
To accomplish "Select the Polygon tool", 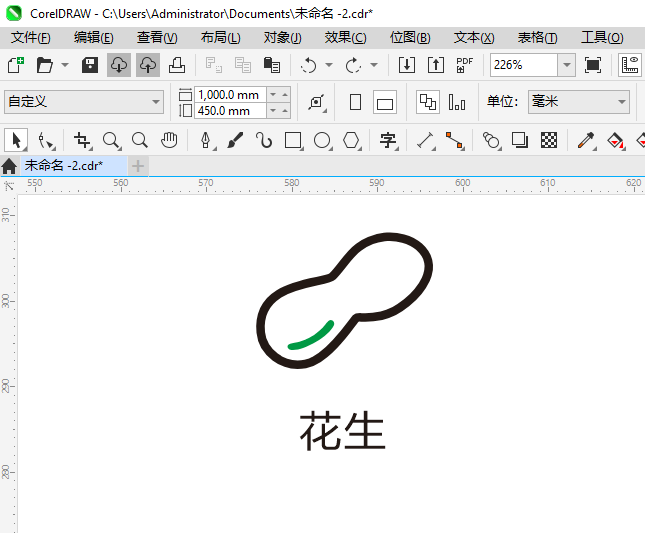I will click(352, 141).
